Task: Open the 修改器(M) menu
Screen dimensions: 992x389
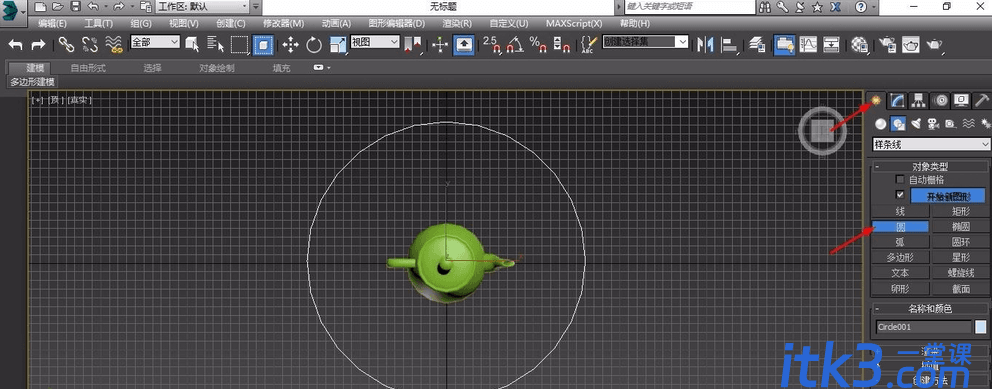Action: point(284,23)
